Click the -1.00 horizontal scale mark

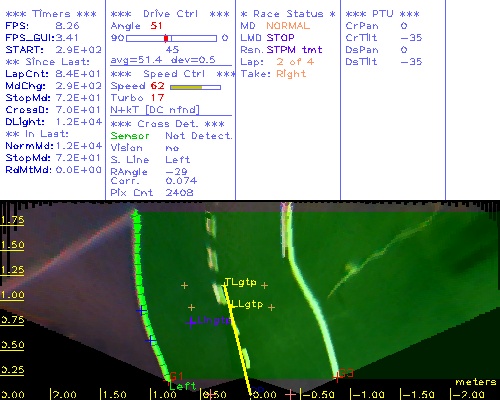(368, 395)
